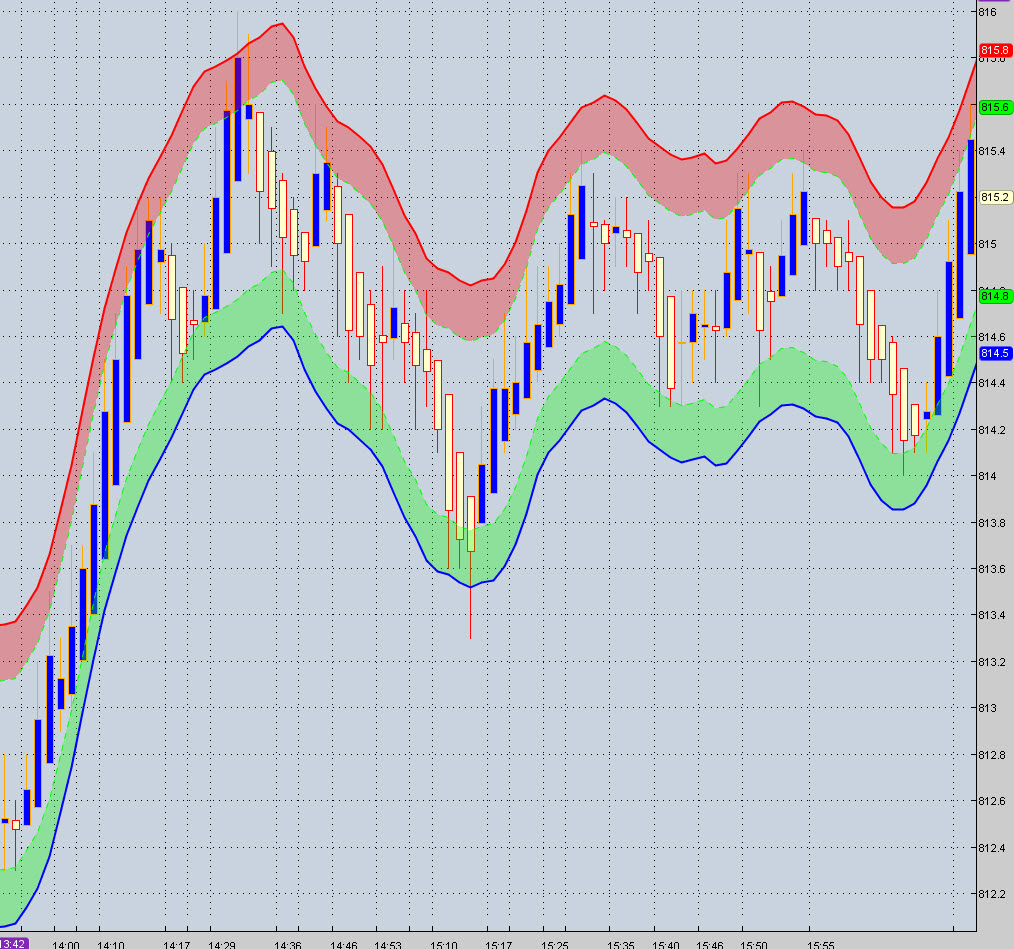Select the 813 price axis label
The image size is (1014, 949).
[987, 708]
